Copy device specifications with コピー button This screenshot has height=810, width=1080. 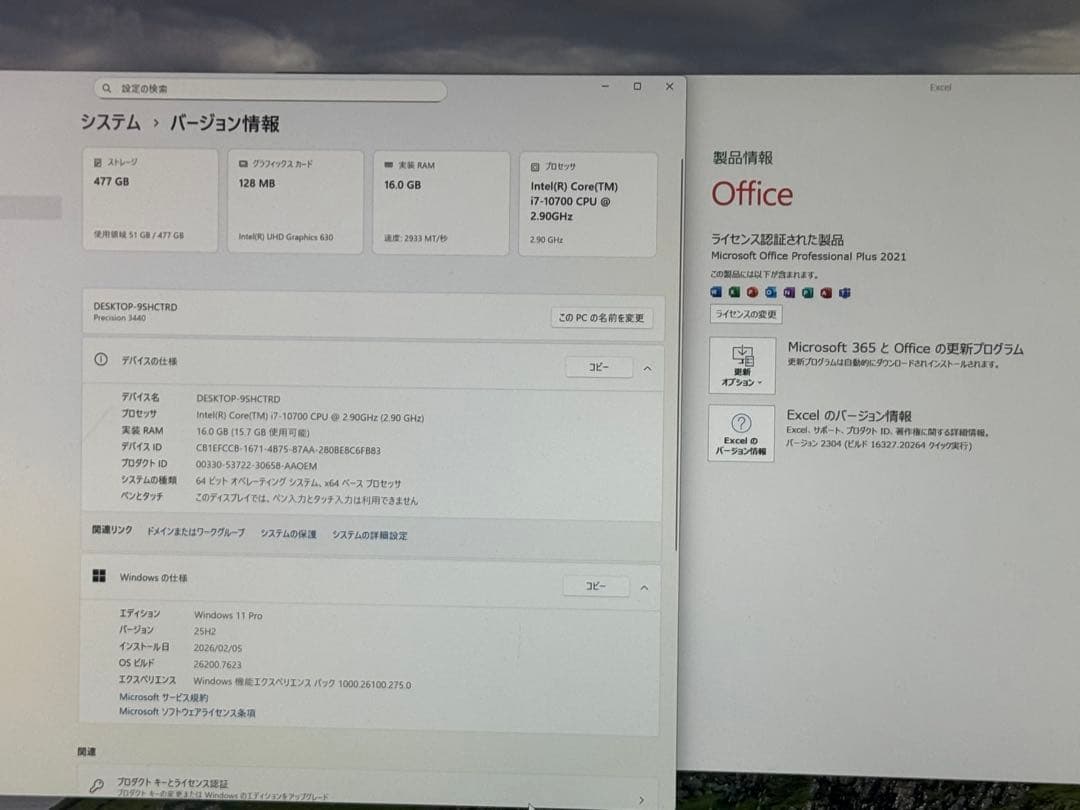click(599, 367)
